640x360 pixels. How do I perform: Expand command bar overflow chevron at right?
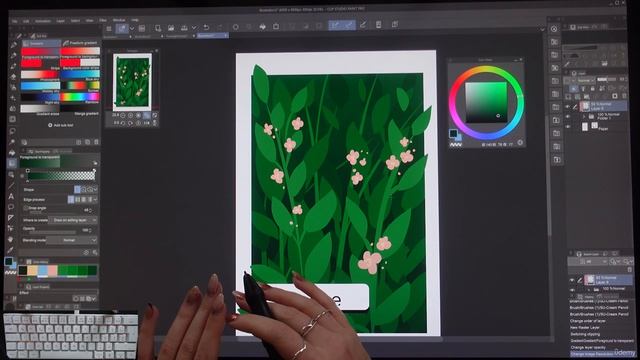542,29
